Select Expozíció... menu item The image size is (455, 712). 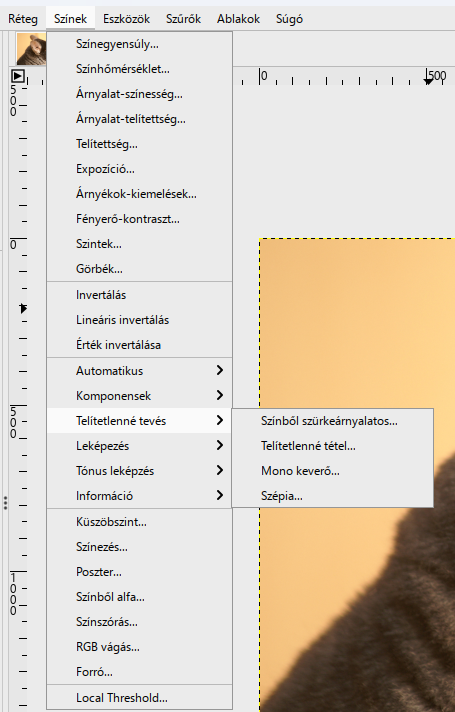[139, 169]
